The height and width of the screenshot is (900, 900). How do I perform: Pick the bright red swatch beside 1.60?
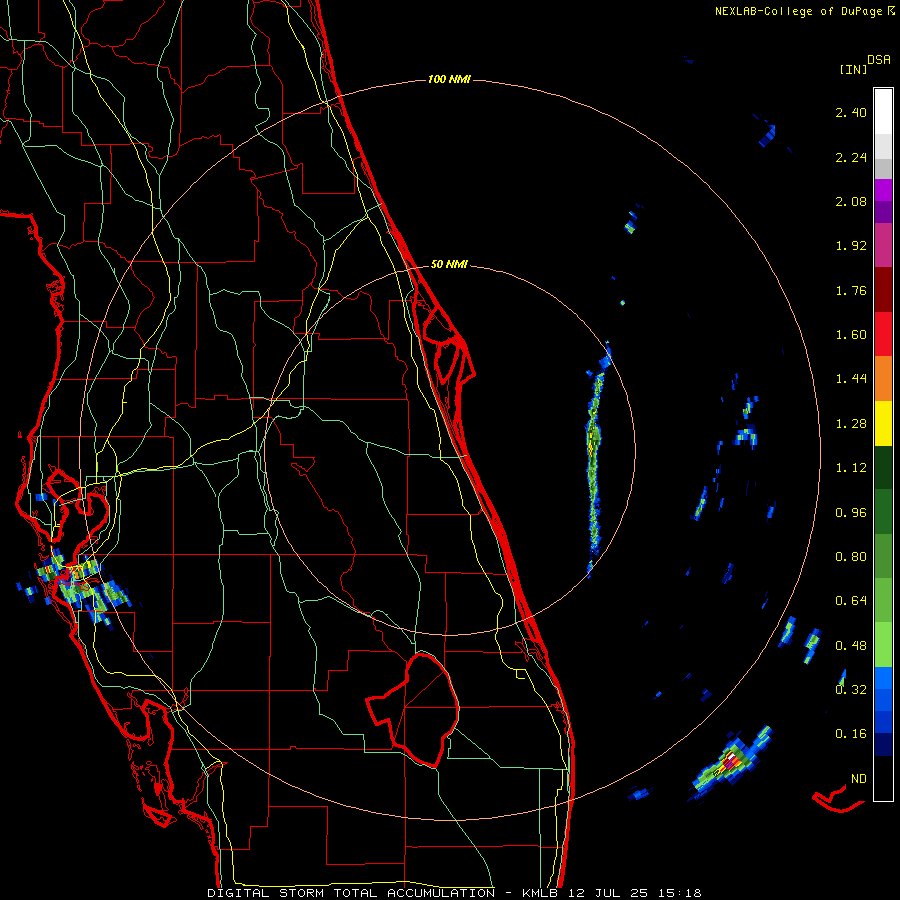pos(883,335)
